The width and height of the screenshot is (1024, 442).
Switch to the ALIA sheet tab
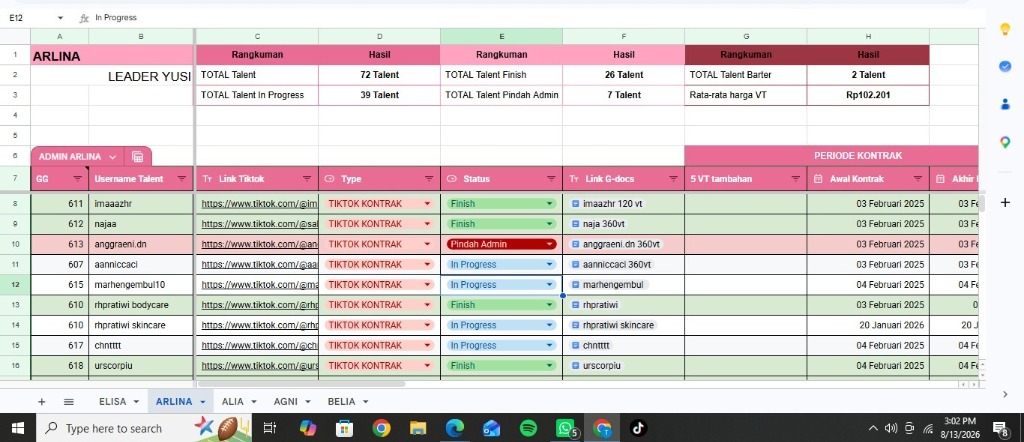pos(232,402)
